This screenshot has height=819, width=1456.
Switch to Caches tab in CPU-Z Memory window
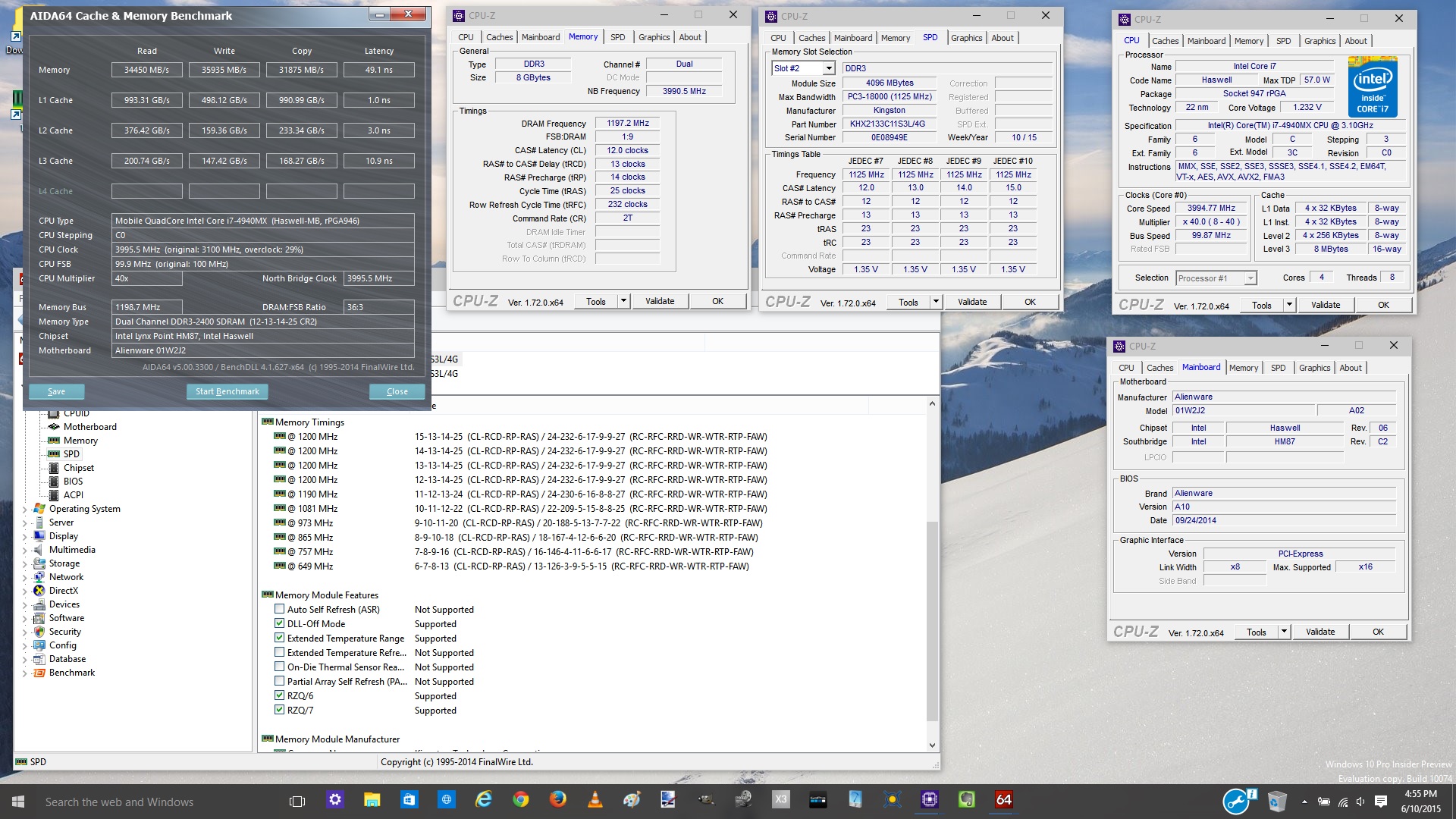click(499, 37)
